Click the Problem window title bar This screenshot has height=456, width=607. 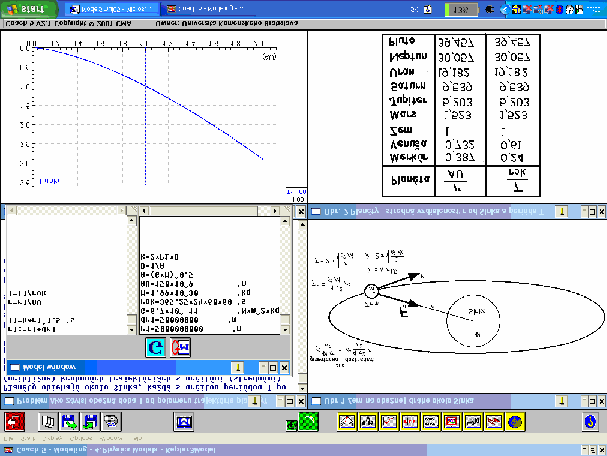click(x=154, y=401)
